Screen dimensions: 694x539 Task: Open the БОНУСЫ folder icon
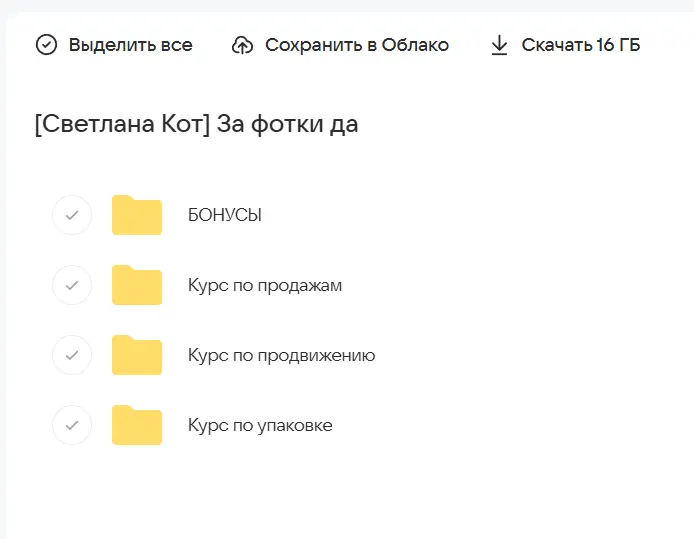click(136, 215)
